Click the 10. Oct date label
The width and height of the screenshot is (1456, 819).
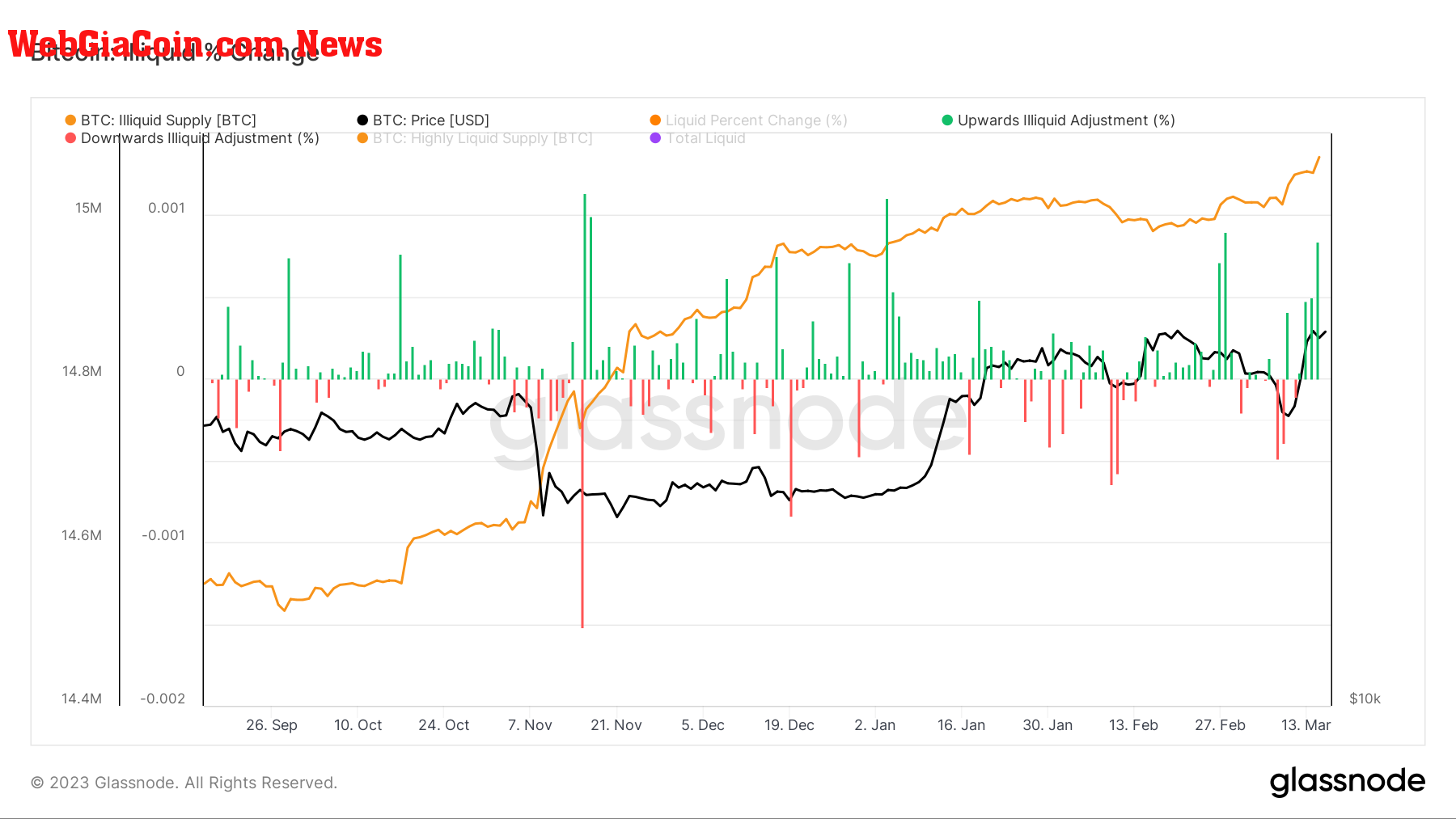(x=358, y=725)
